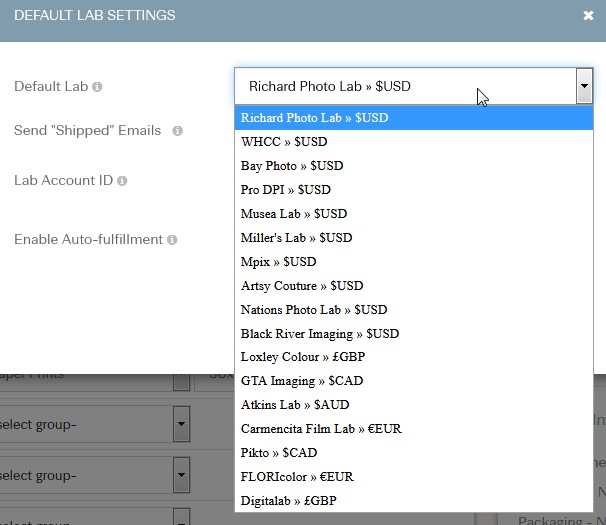The image size is (606, 525).
Task: Click the Enable Auto-fulfillment label
Action: click(89, 239)
